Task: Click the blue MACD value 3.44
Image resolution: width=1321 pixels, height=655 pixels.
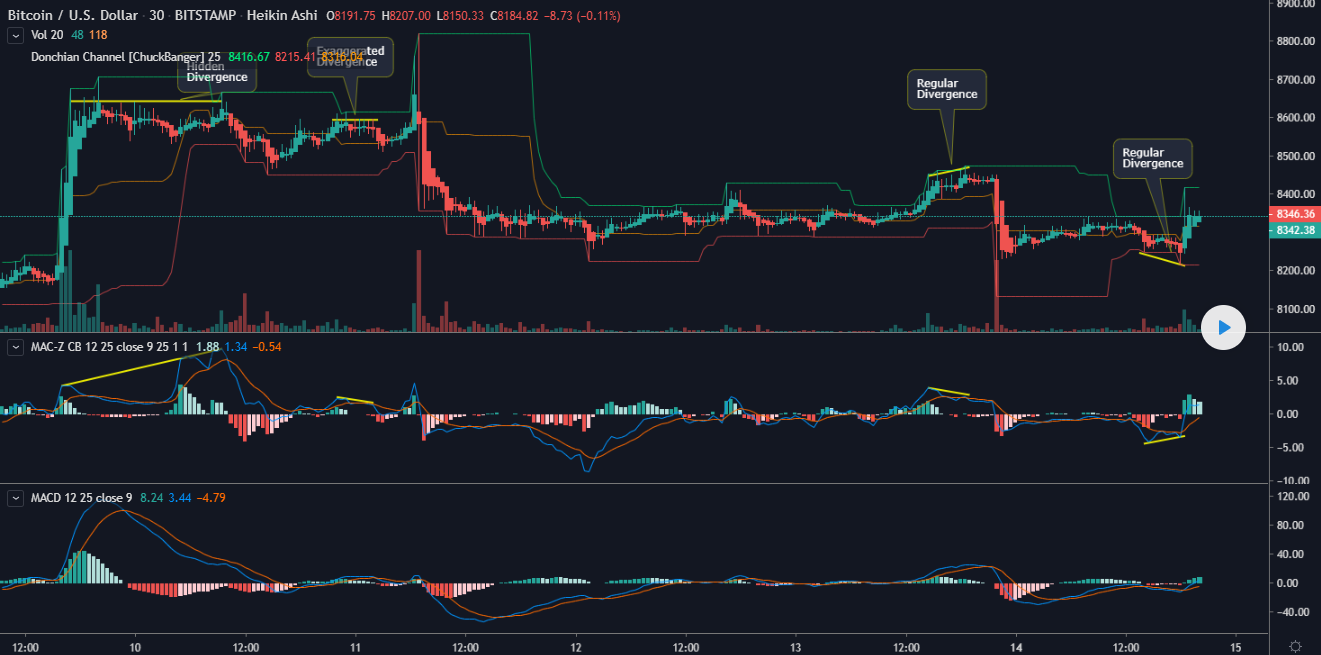Action: pos(180,497)
